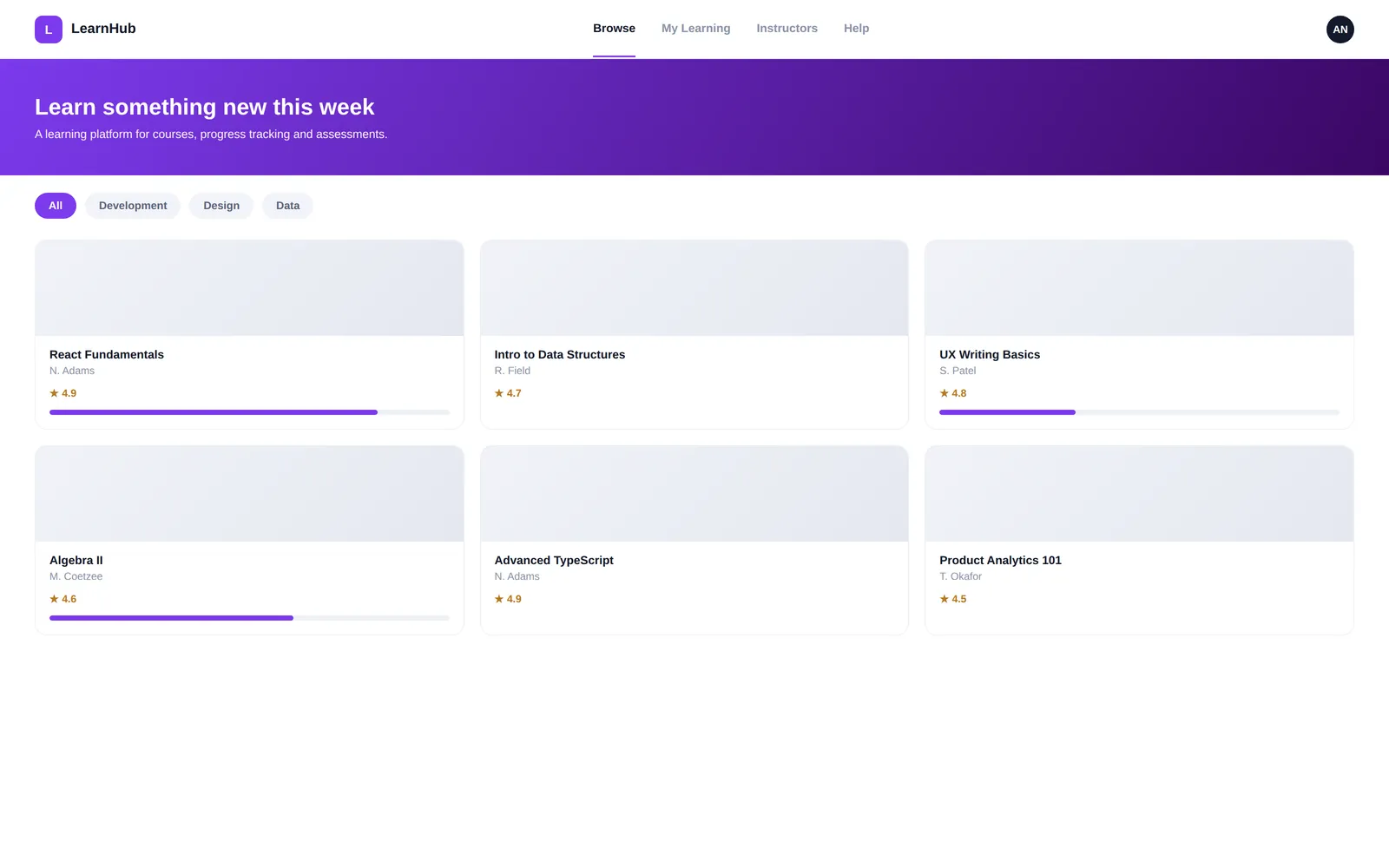Filter courses by Data
This screenshot has height=868, width=1389.
pos(287,206)
